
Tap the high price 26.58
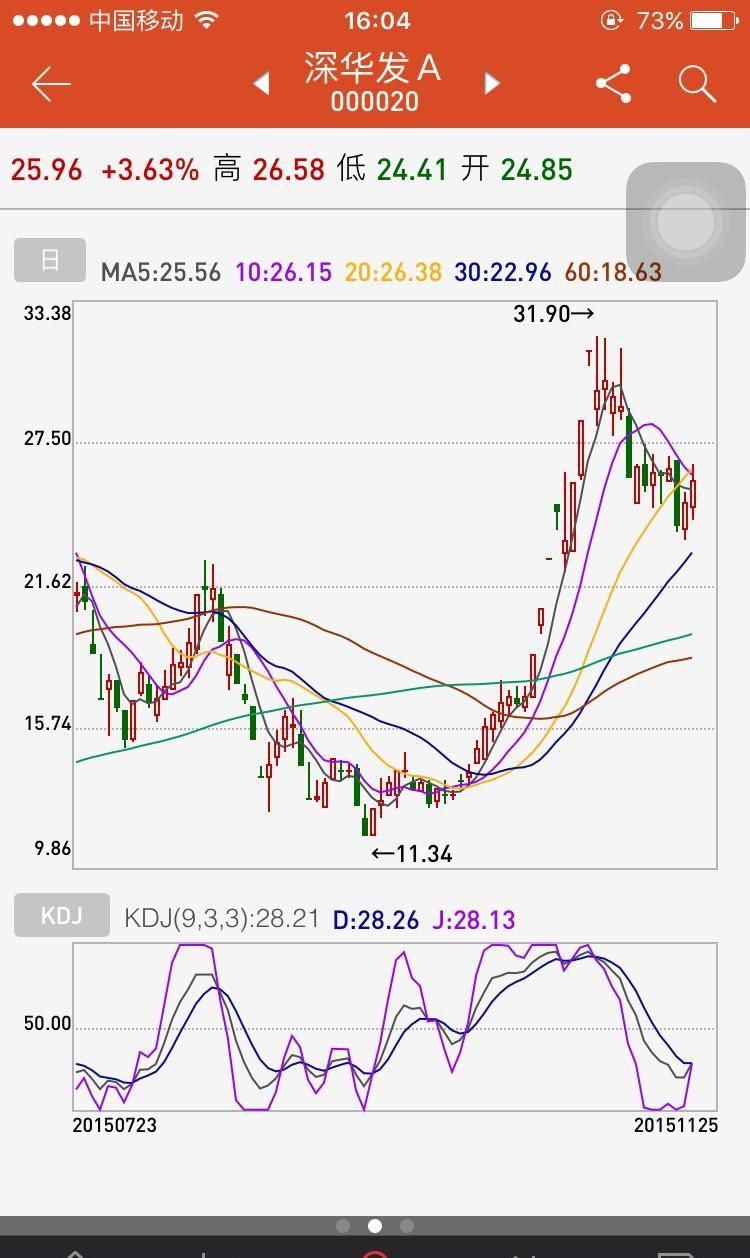(288, 170)
